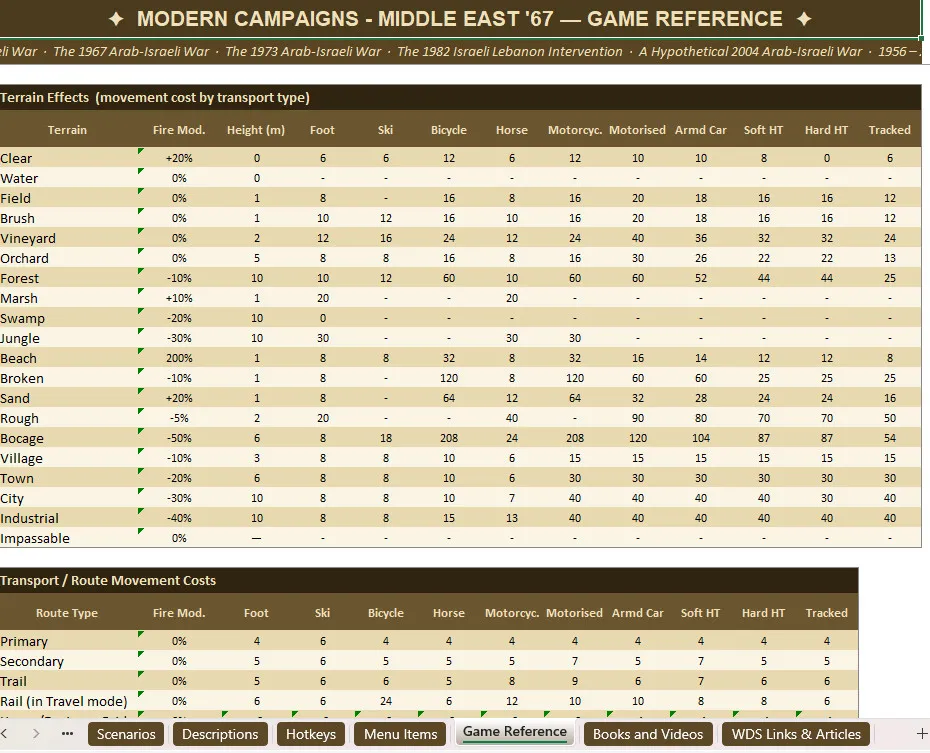Select the Trail route row label
Image resolution: width=930 pixels, height=753 pixels.
point(69,681)
